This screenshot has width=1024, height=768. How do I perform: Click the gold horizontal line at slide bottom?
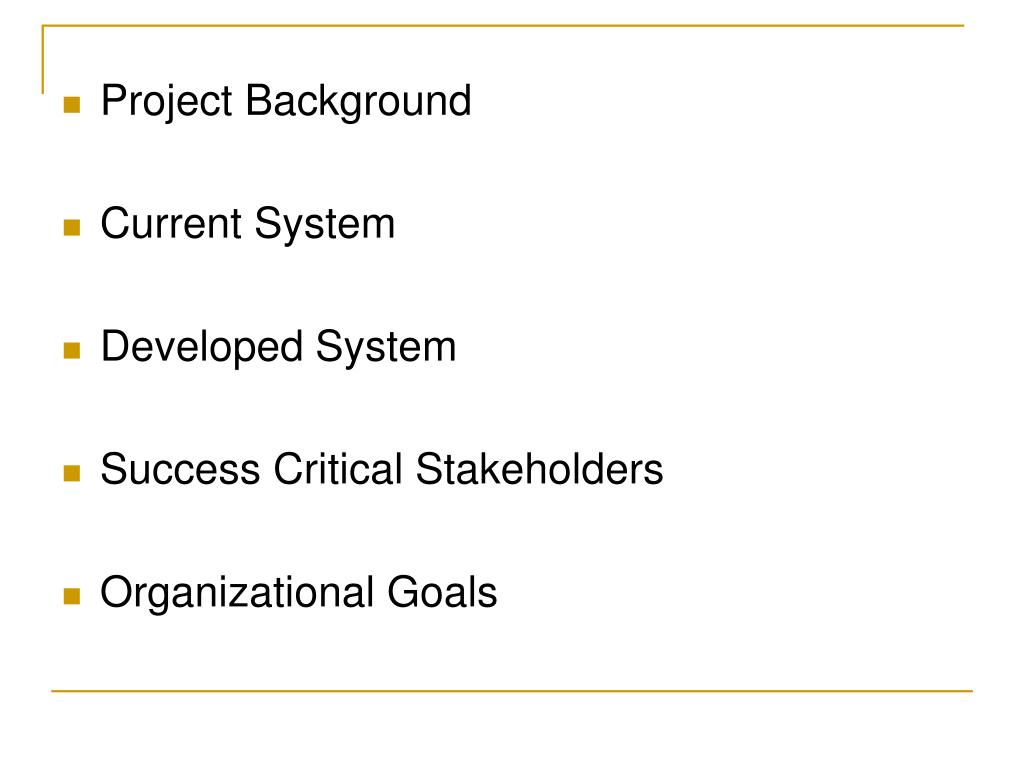pyautogui.click(x=512, y=690)
